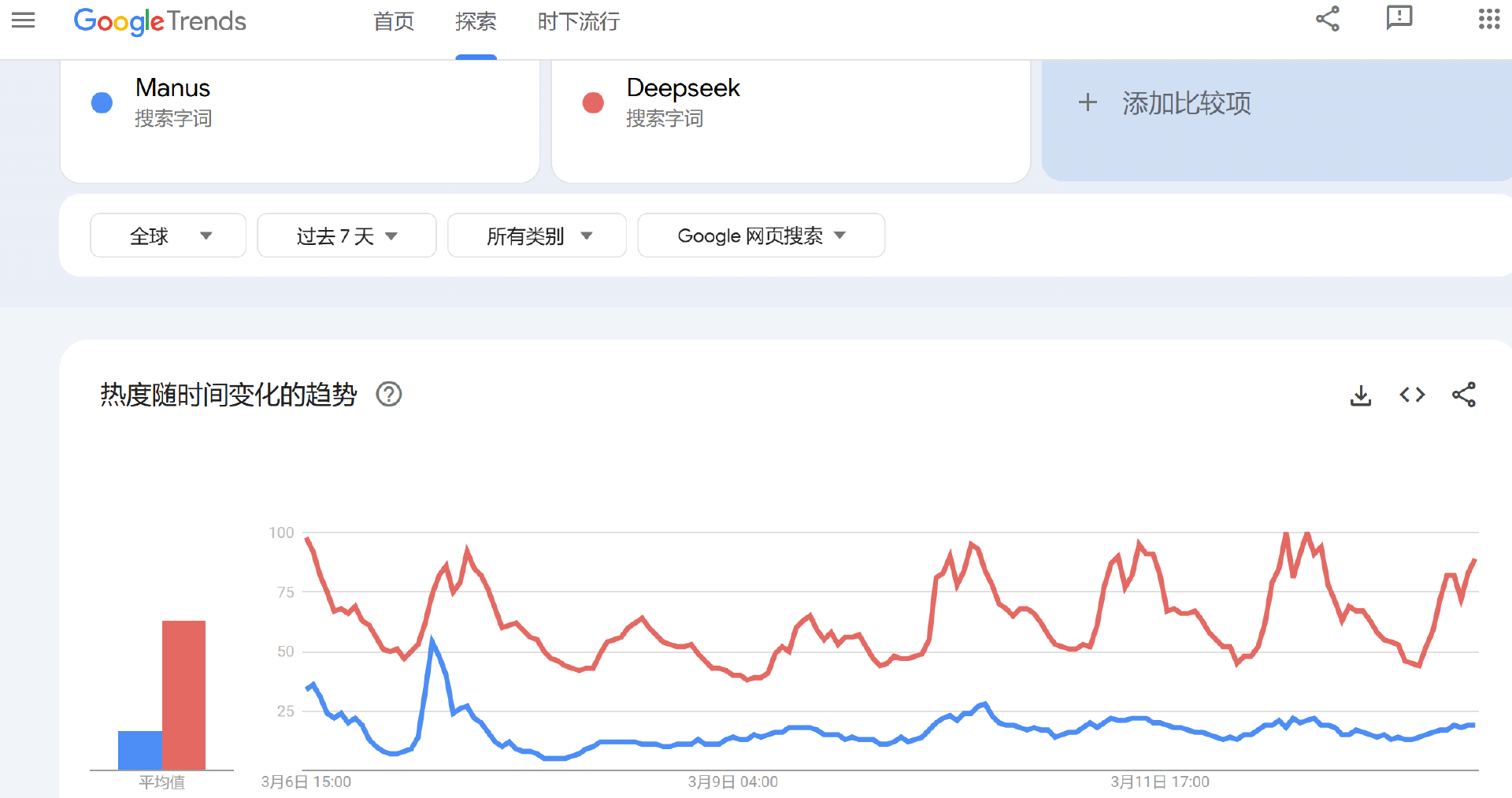The height and width of the screenshot is (798, 1512).
Task: Open the hamburger main menu
Action: [24, 20]
